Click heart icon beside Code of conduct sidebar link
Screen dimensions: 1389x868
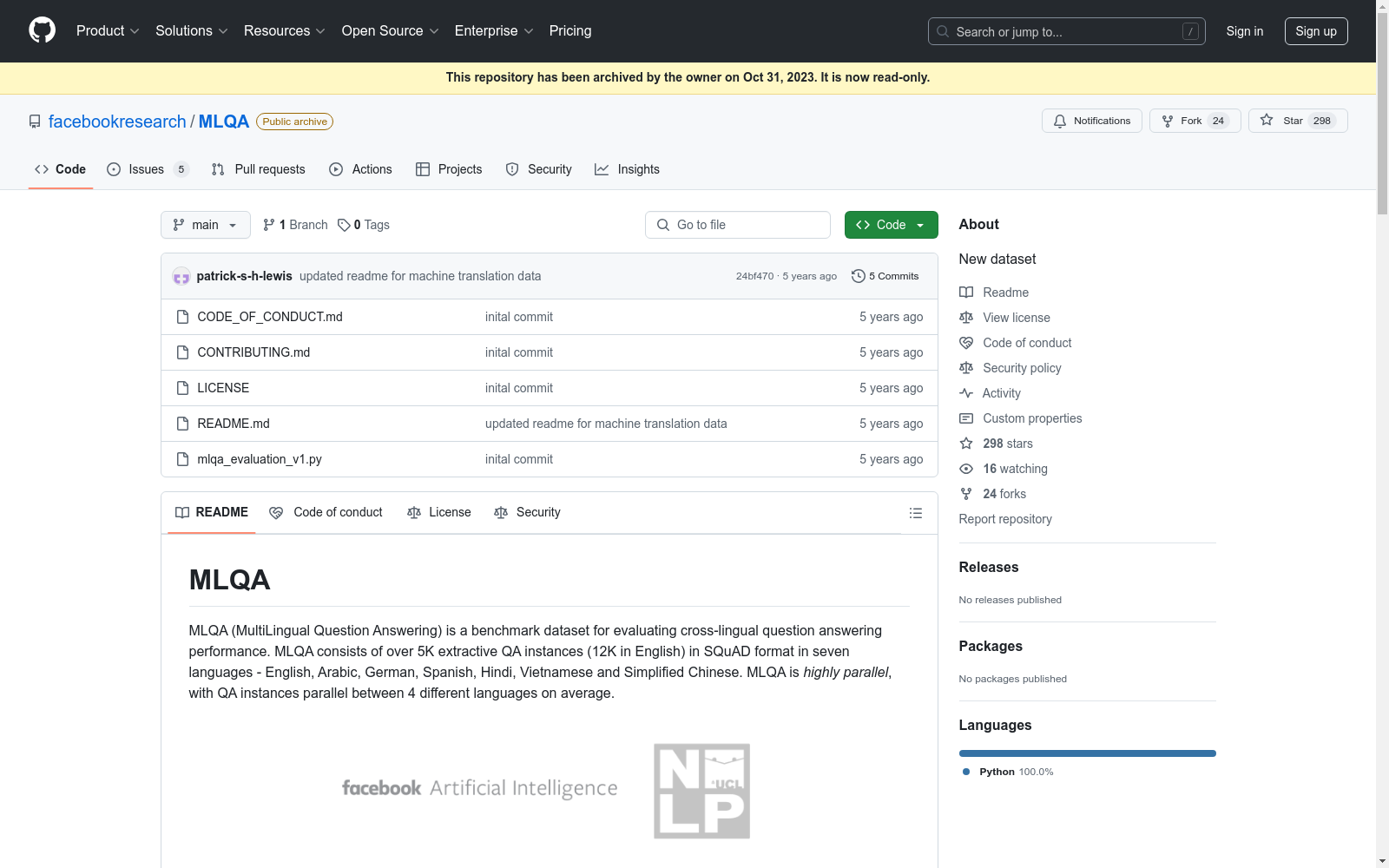[x=966, y=343]
